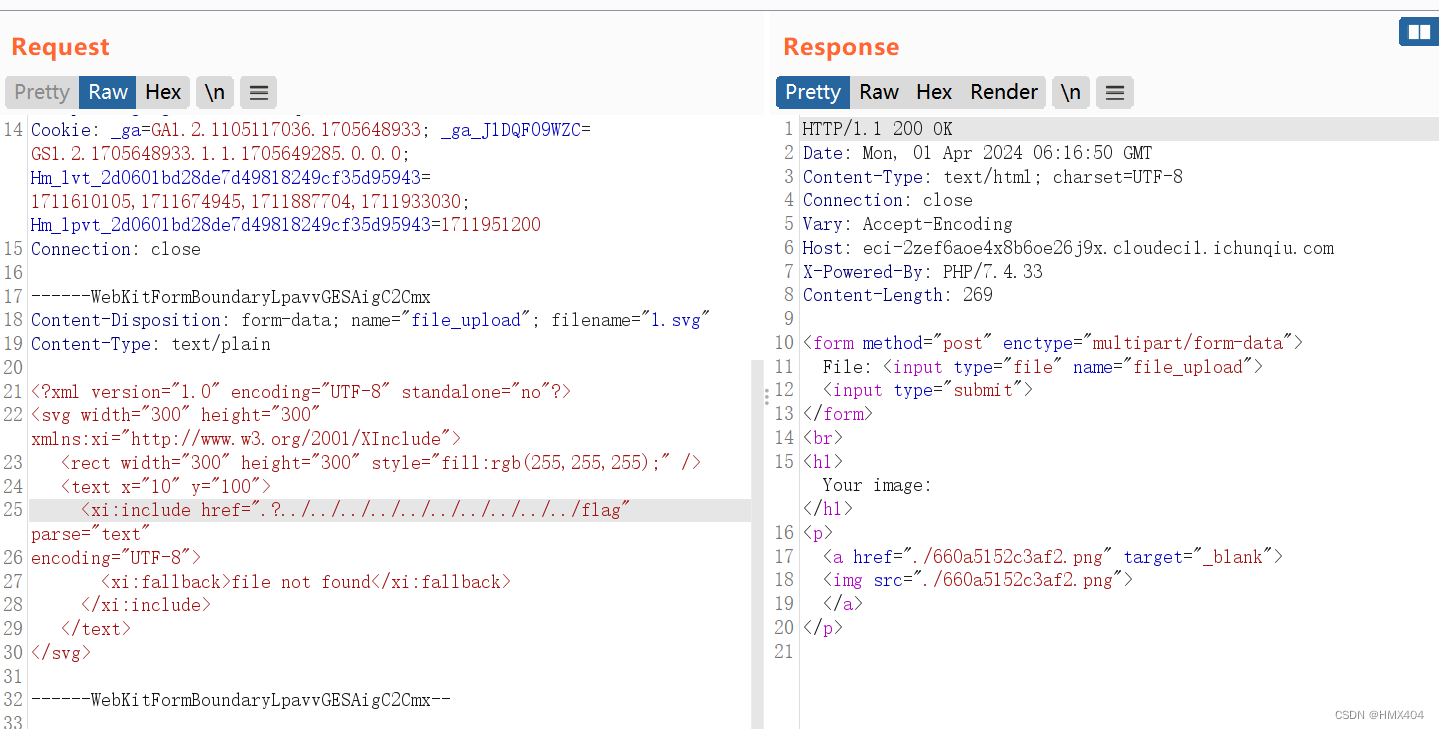Screen dimensions: 1439x729
Task: Open the Response pane hamburger menu
Action: tap(1115, 92)
